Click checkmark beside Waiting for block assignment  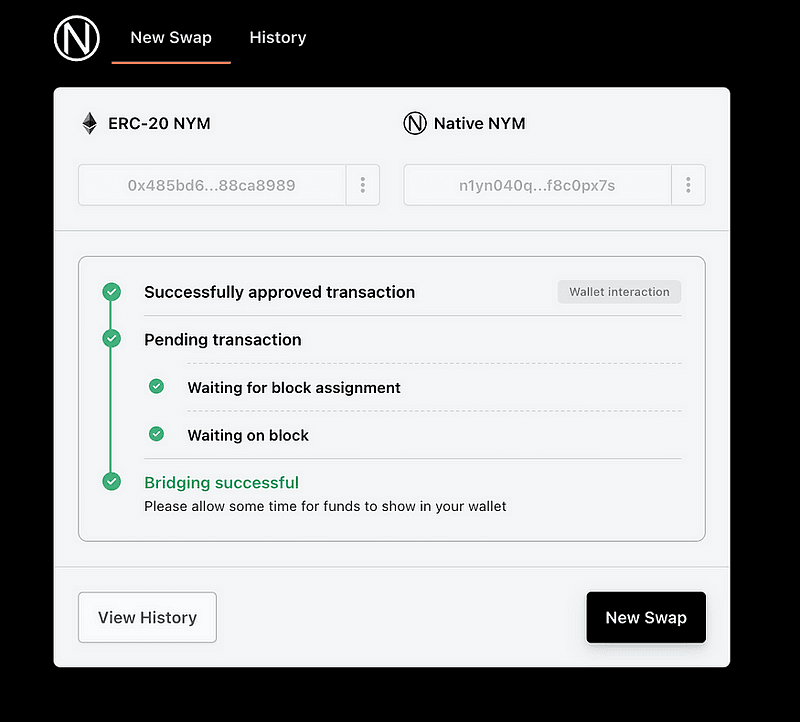156,387
